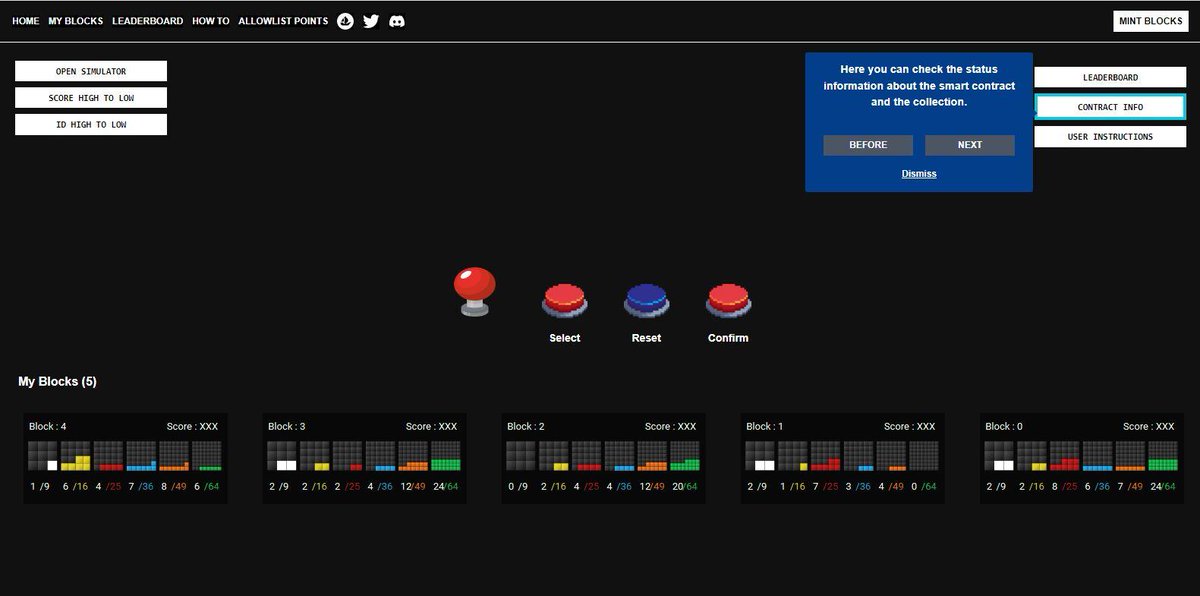Screen dimensions: 1200x596
Task: Click Block 3's green grid tile
Action: pos(446,456)
